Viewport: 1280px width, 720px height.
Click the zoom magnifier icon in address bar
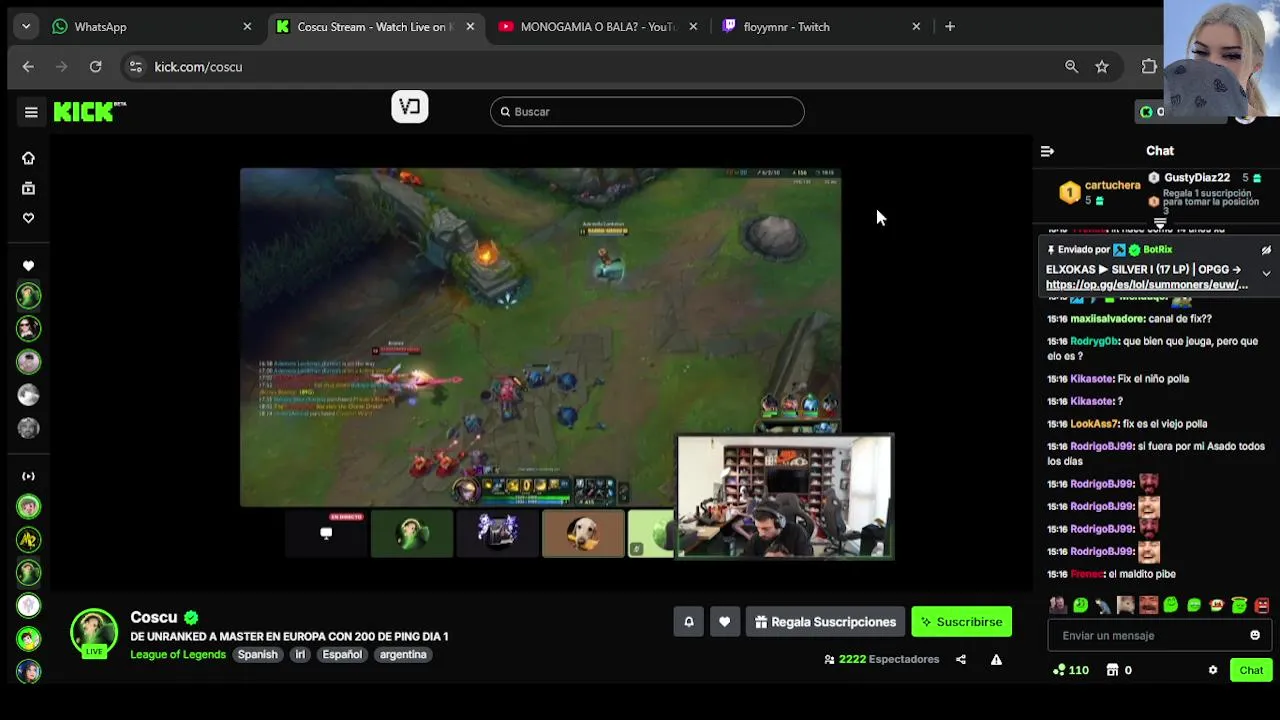[x=1071, y=67]
